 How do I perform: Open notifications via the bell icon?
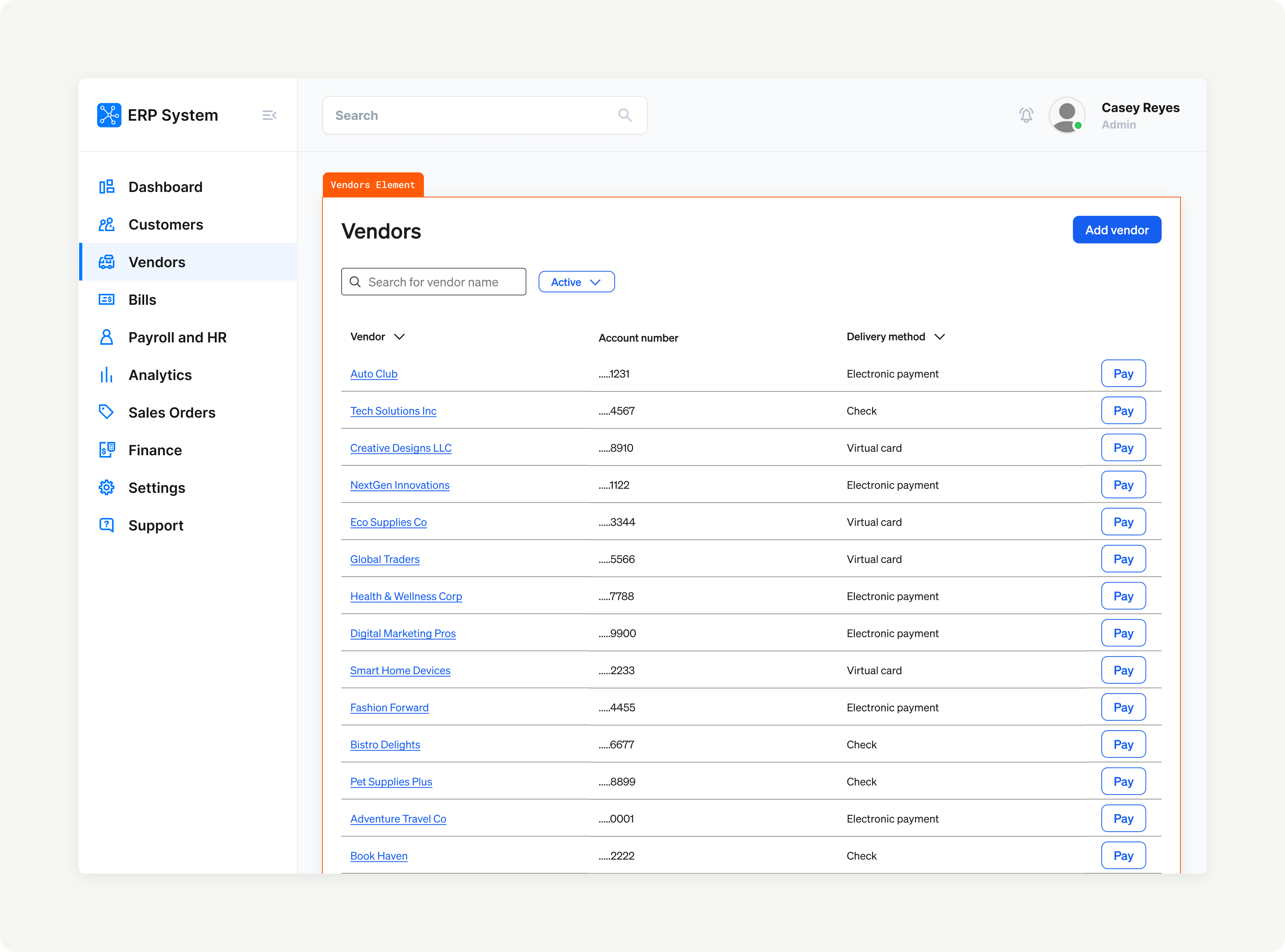pyautogui.click(x=1026, y=115)
